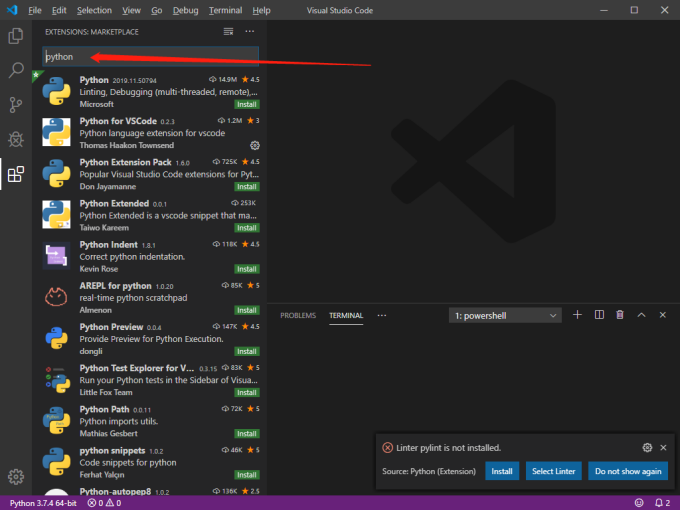Click Do not show again button
Viewport: 680px width, 510px height.
click(x=628, y=471)
